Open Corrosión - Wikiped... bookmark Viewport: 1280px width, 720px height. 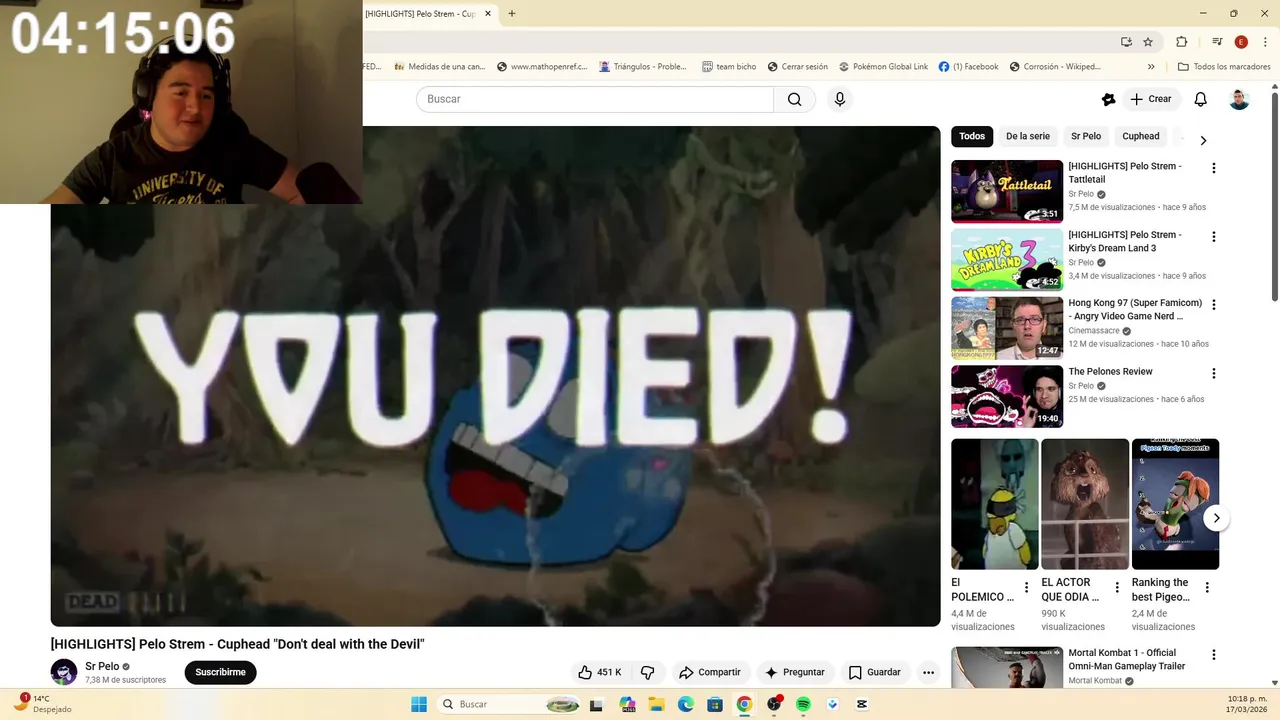(x=1055, y=67)
